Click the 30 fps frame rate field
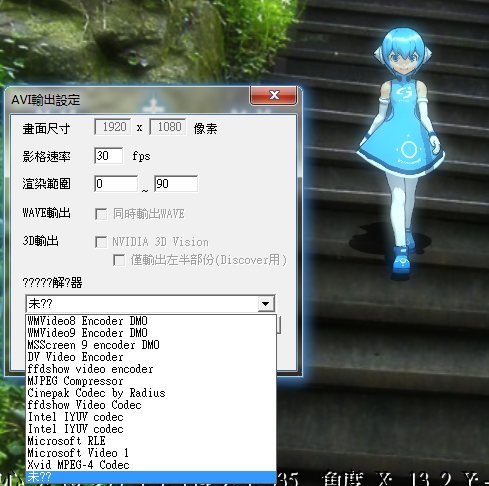 [x=108, y=156]
